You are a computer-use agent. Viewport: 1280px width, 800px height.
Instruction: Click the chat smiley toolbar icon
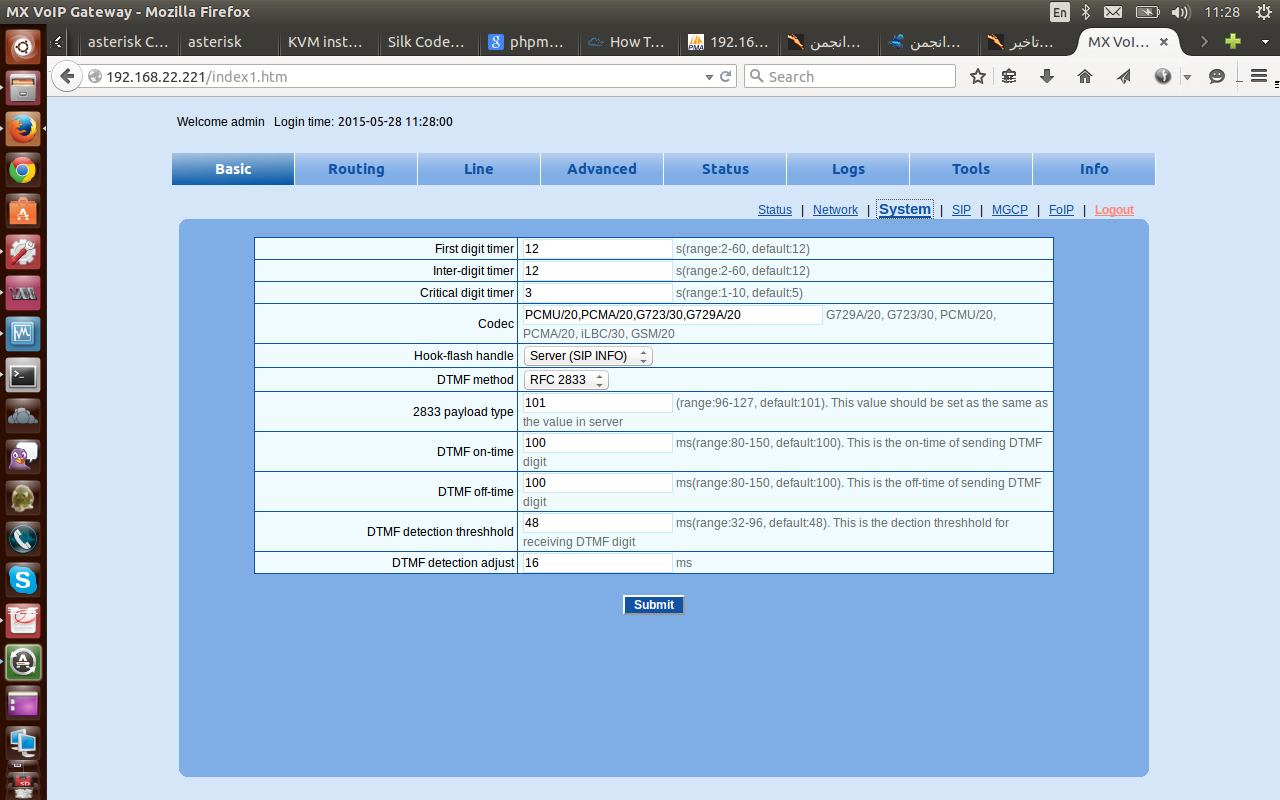pos(1217,76)
